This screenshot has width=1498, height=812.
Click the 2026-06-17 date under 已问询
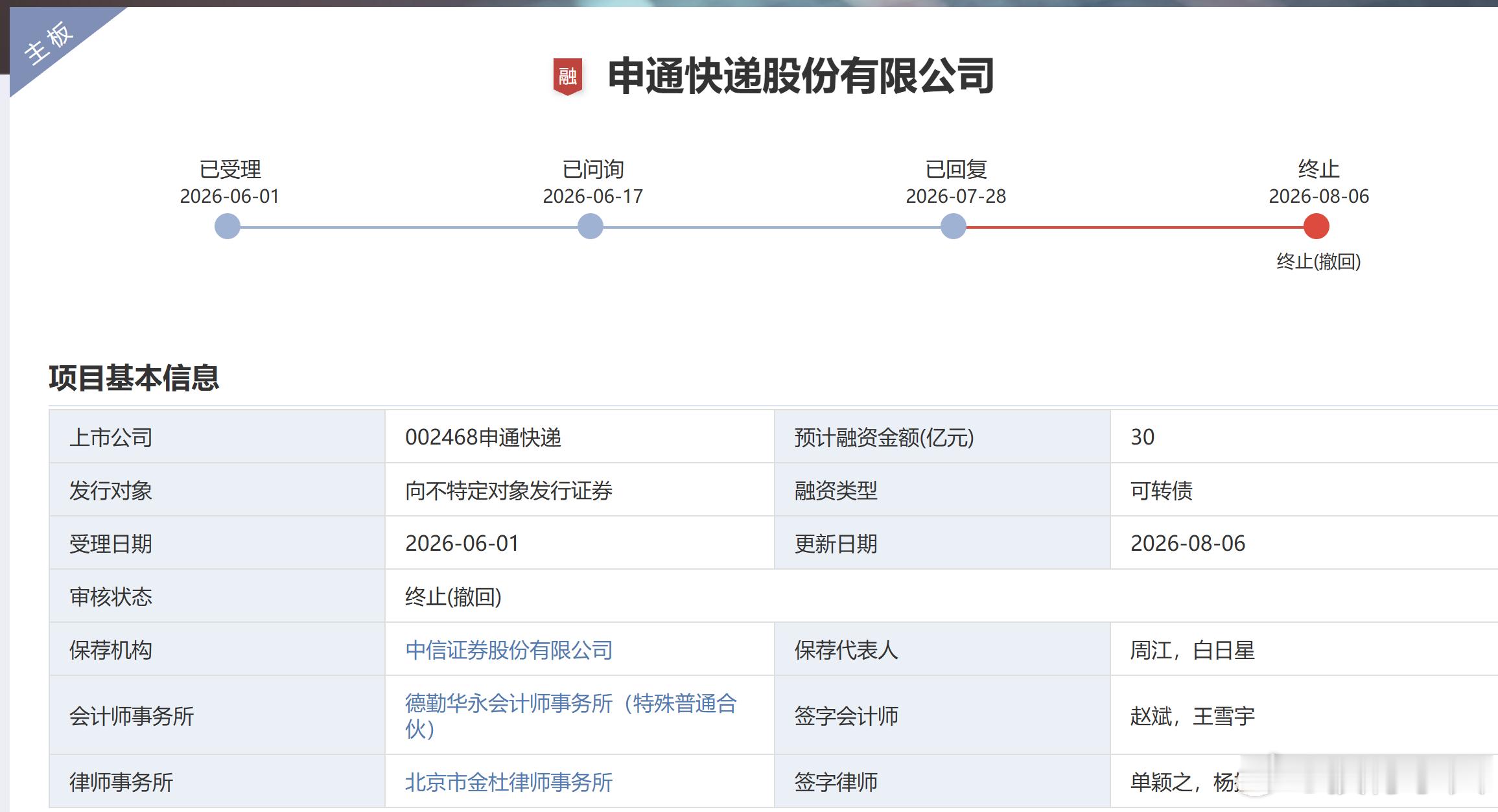[x=592, y=196]
